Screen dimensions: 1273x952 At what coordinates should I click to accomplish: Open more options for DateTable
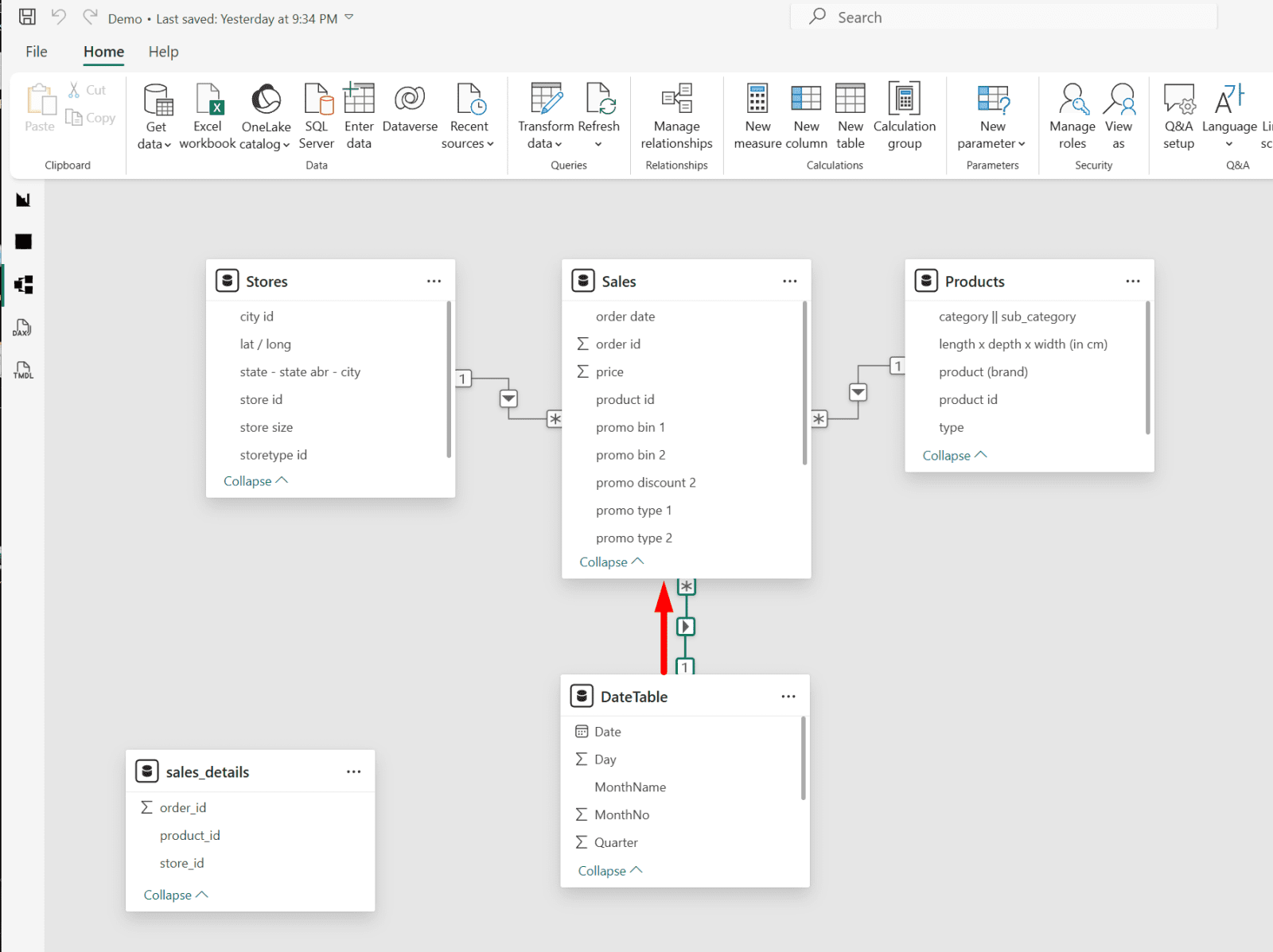(788, 697)
